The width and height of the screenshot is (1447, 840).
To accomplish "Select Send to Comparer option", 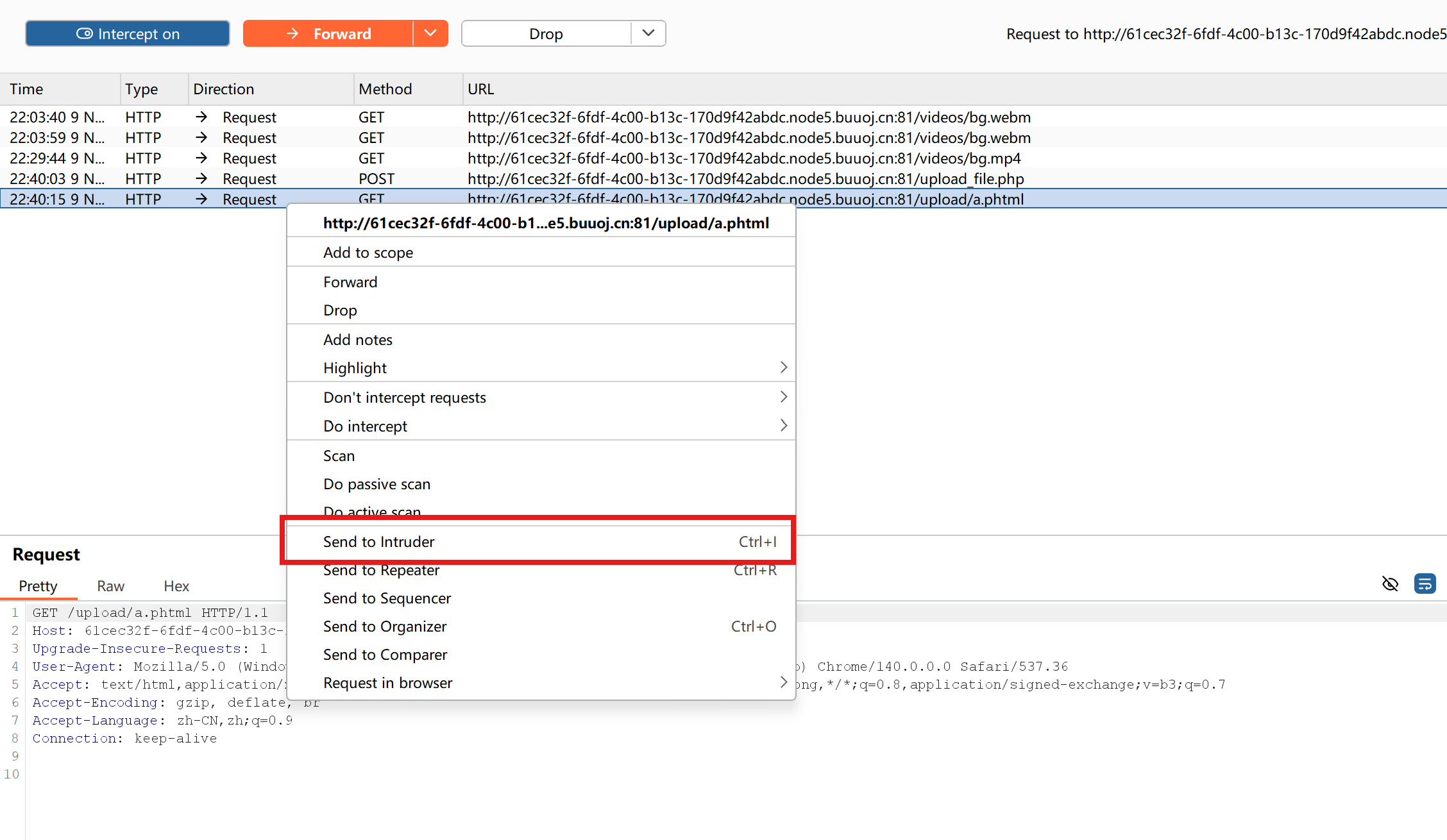I will coord(385,655).
